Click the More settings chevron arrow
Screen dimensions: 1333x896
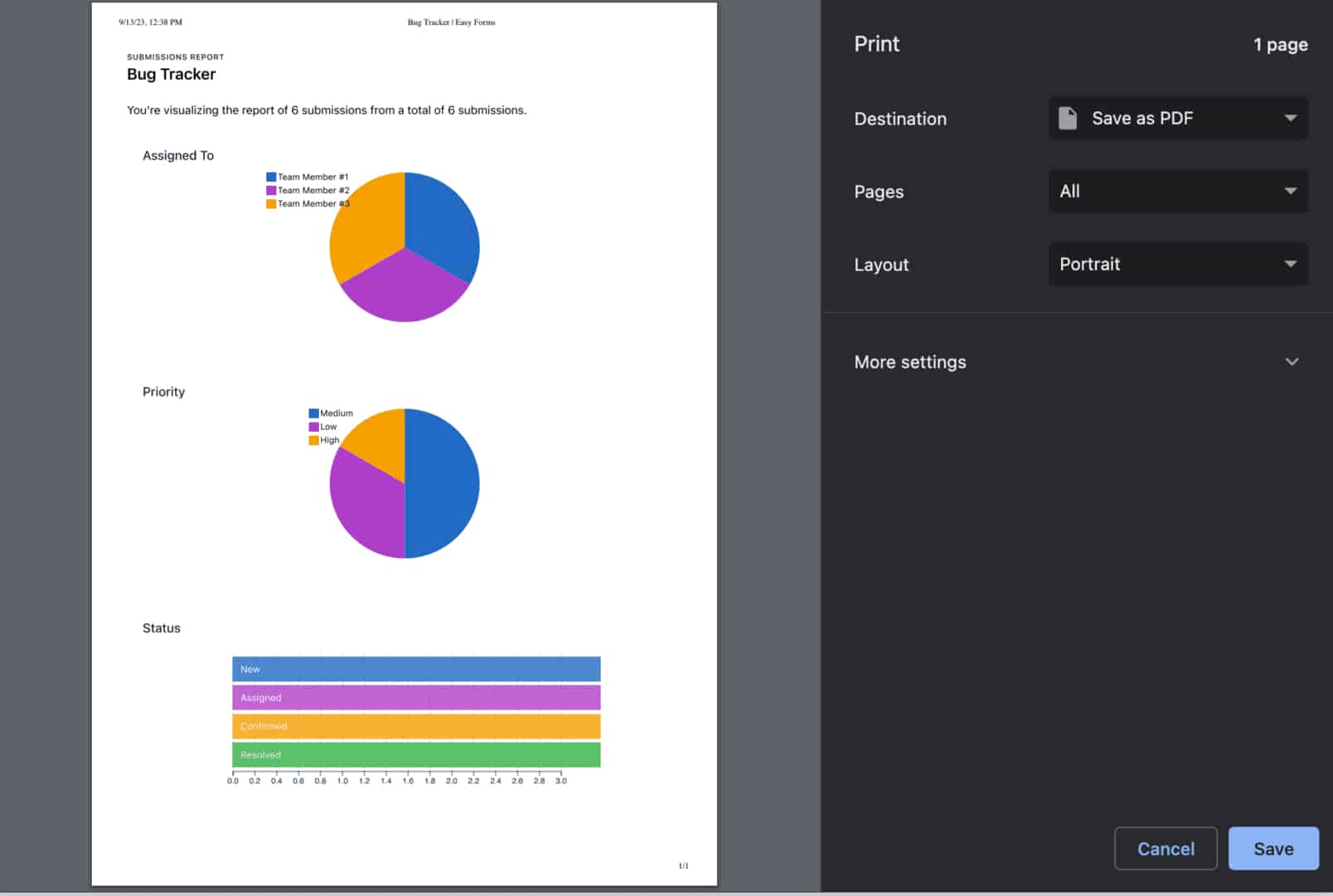1291,362
